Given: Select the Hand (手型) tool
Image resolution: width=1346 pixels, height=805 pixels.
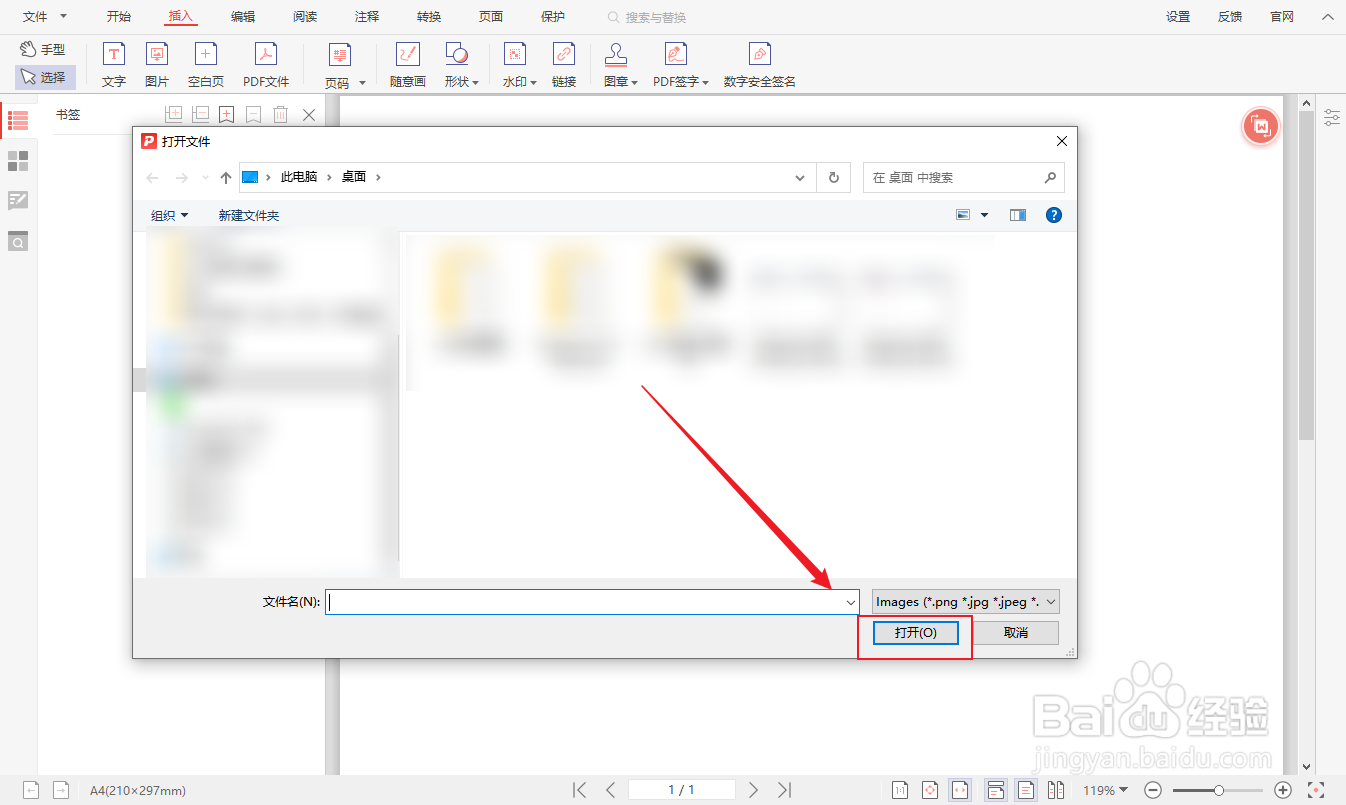Looking at the screenshot, I should (43, 49).
